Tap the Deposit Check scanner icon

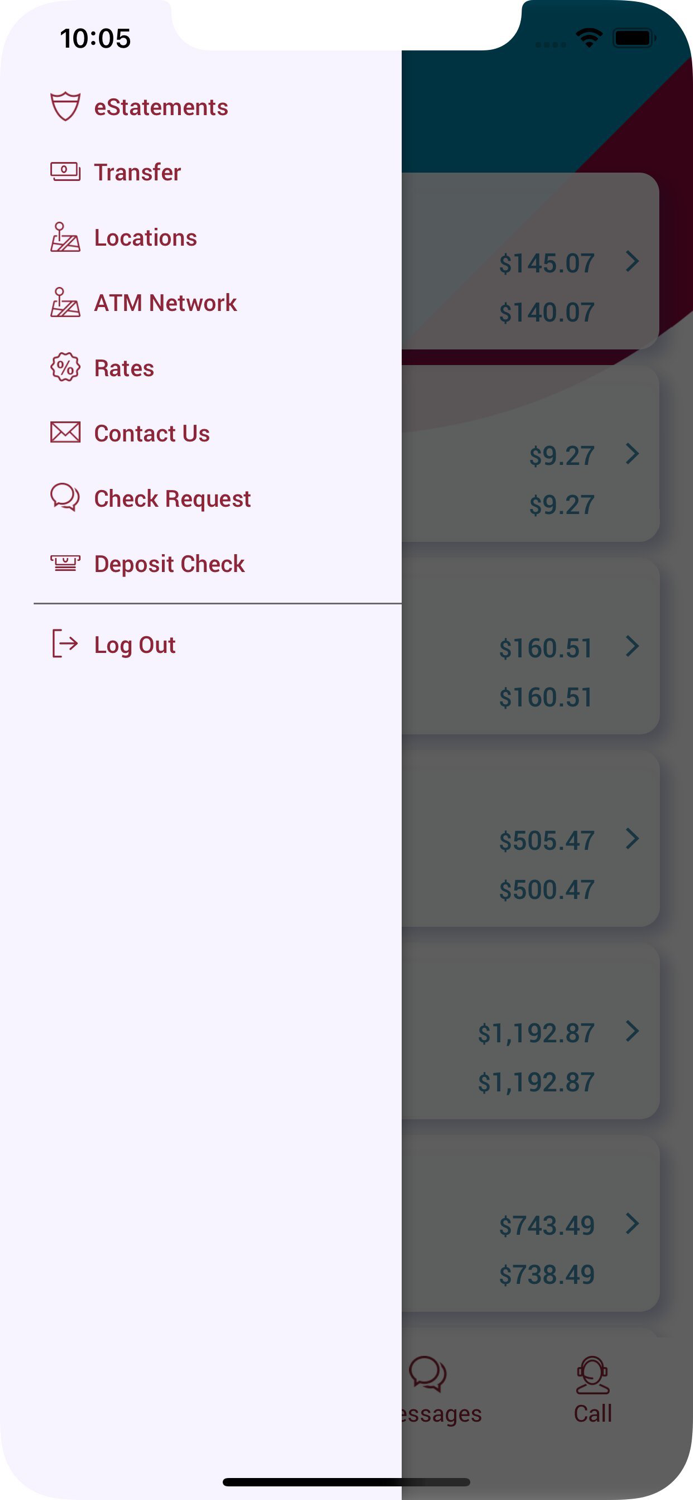65,562
